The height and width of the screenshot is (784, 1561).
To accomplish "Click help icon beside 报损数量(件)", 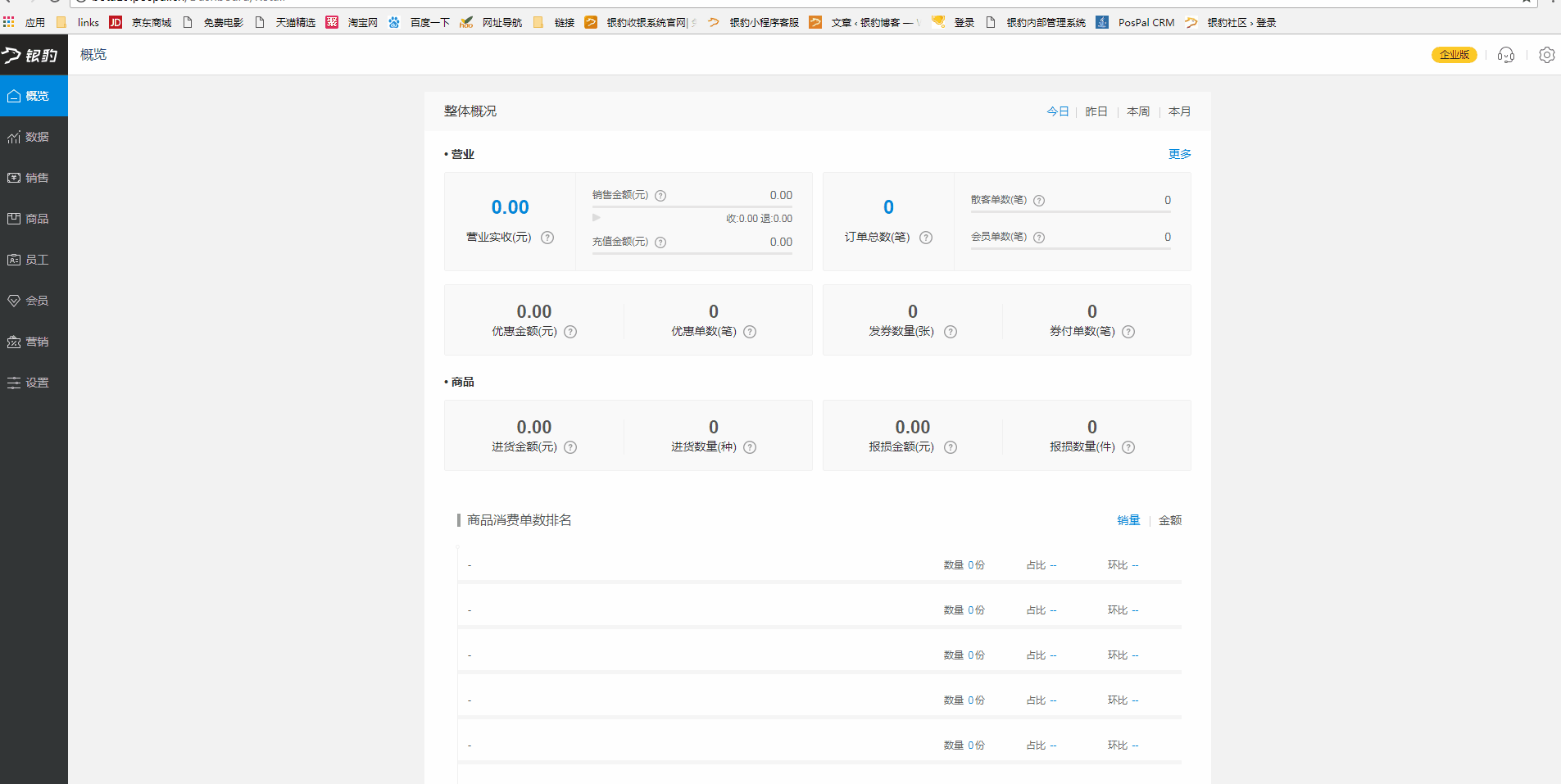I will pyautogui.click(x=1128, y=447).
